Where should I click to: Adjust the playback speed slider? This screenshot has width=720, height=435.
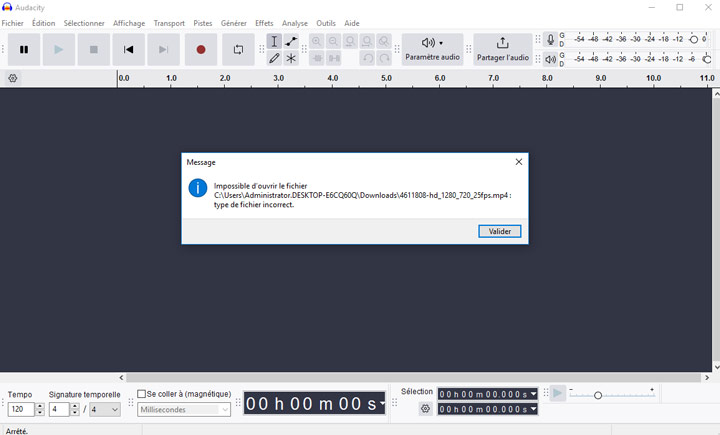point(598,395)
